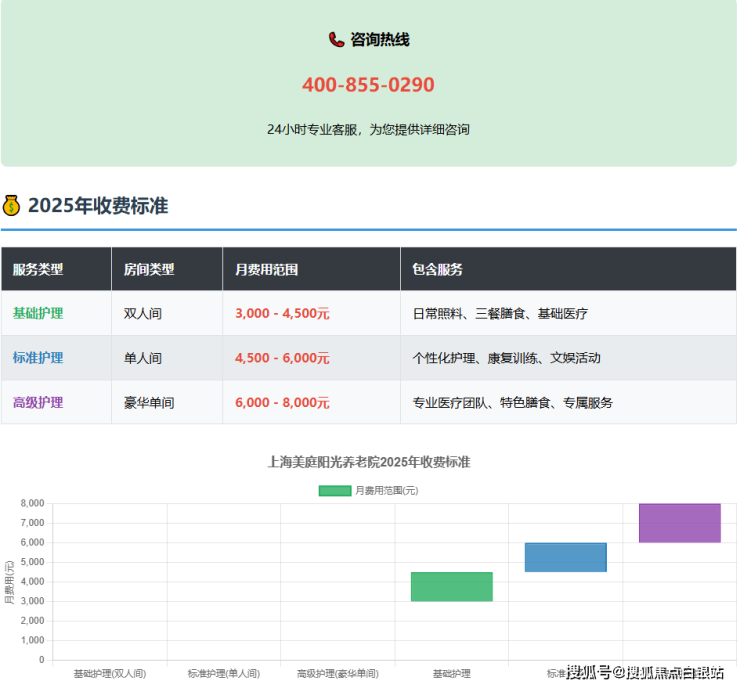Image resolution: width=740 pixels, height=688 pixels.
Task: Click the 6,000 - 8,000元 price cell
Action: click(282, 403)
